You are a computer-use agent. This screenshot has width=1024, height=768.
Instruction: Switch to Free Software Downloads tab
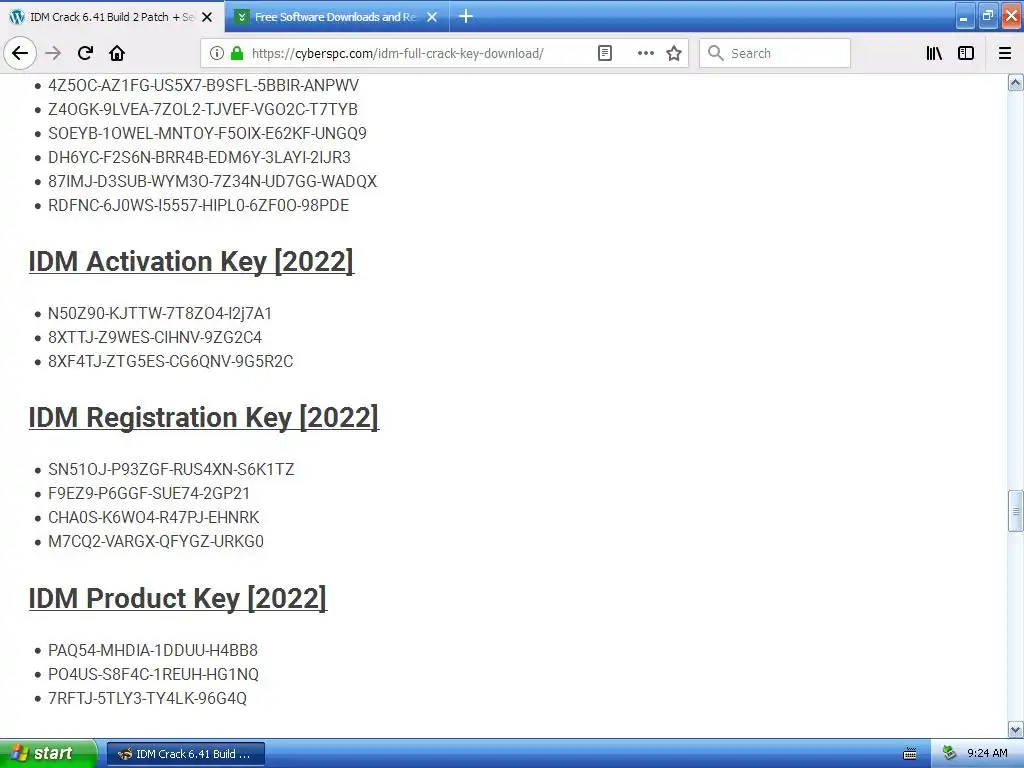click(335, 17)
